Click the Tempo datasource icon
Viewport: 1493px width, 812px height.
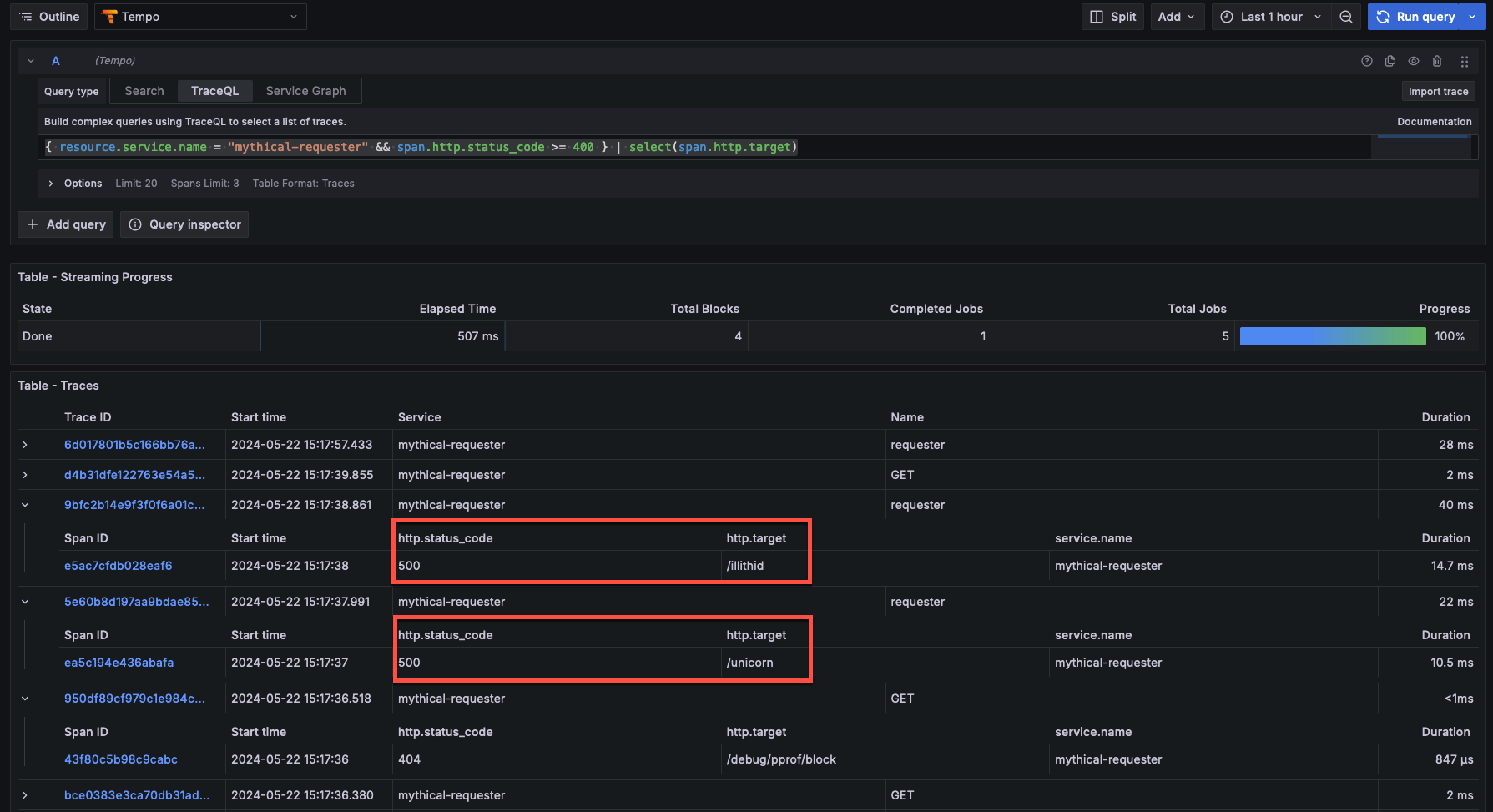[x=111, y=16]
